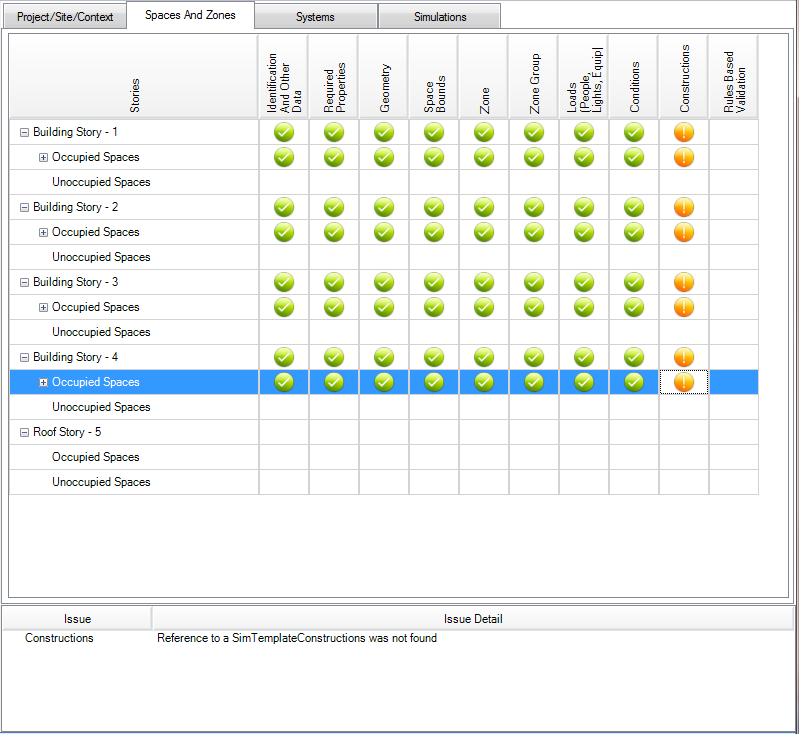Image resolution: width=799 pixels, height=734 pixels.
Task: Click Geometry green check for Building Story - 2
Action: tap(384, 207)
